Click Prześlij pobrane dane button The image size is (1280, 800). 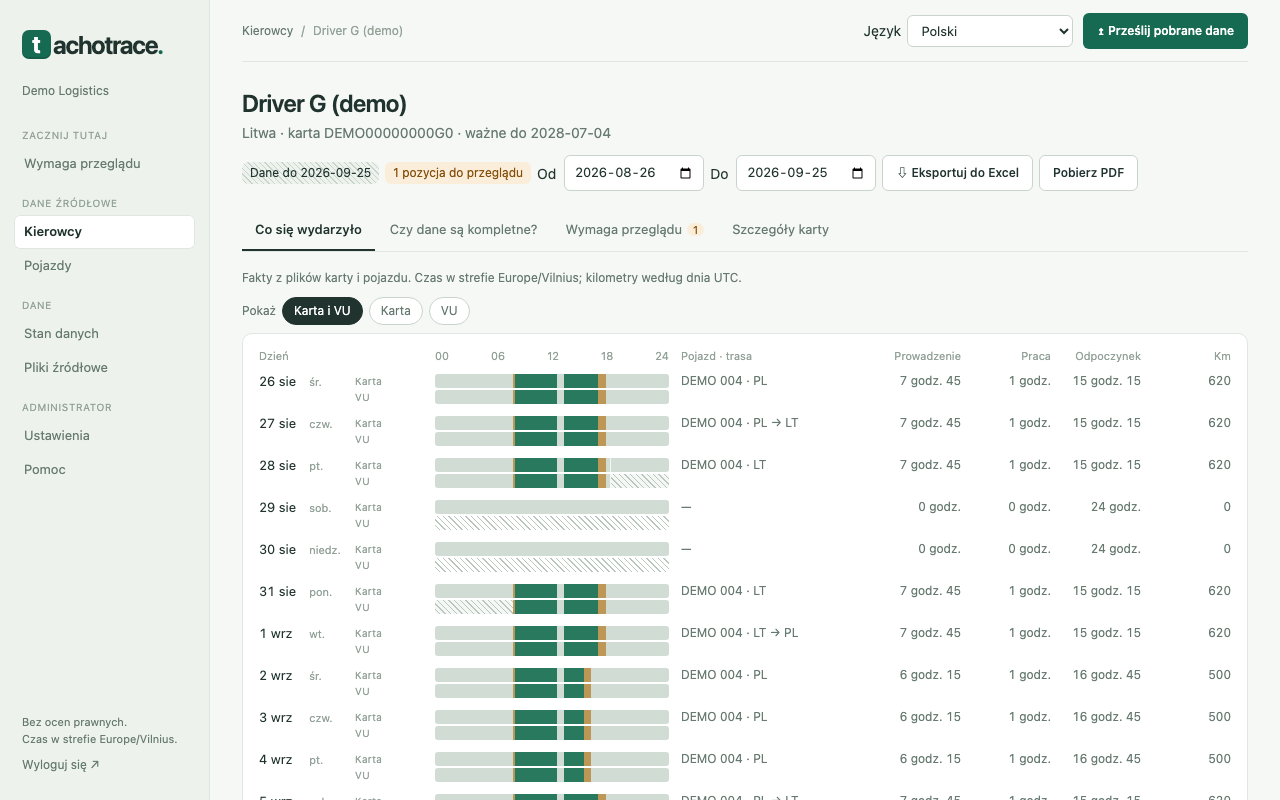tap(1165, 31)
